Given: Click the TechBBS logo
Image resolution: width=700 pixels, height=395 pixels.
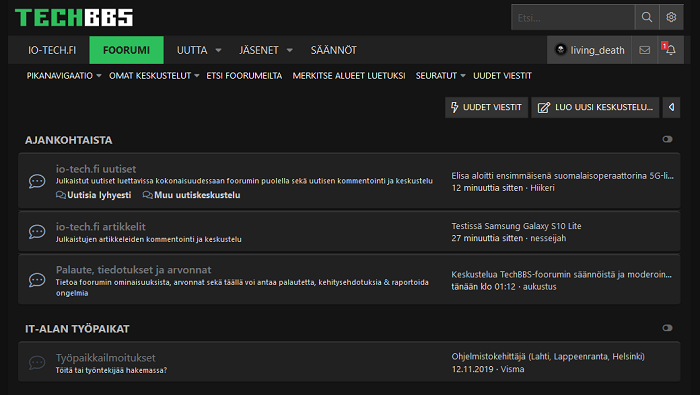Looking at the screenshot, I should [74, 17].
